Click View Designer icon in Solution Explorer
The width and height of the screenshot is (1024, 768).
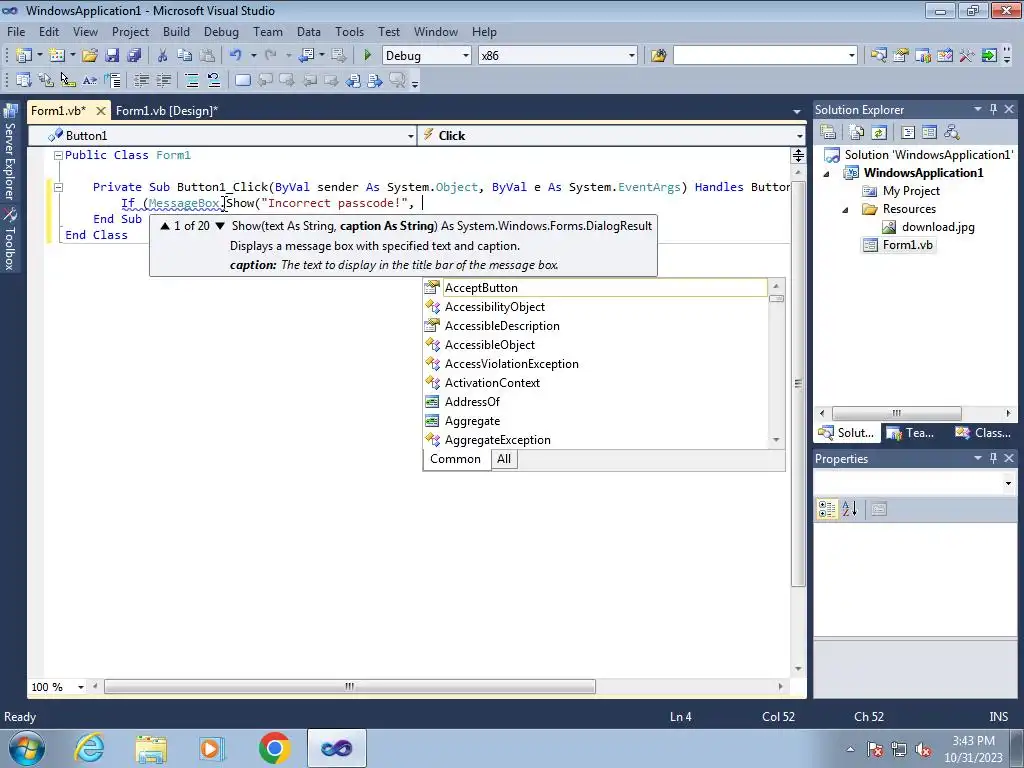(x=929, y=132)
